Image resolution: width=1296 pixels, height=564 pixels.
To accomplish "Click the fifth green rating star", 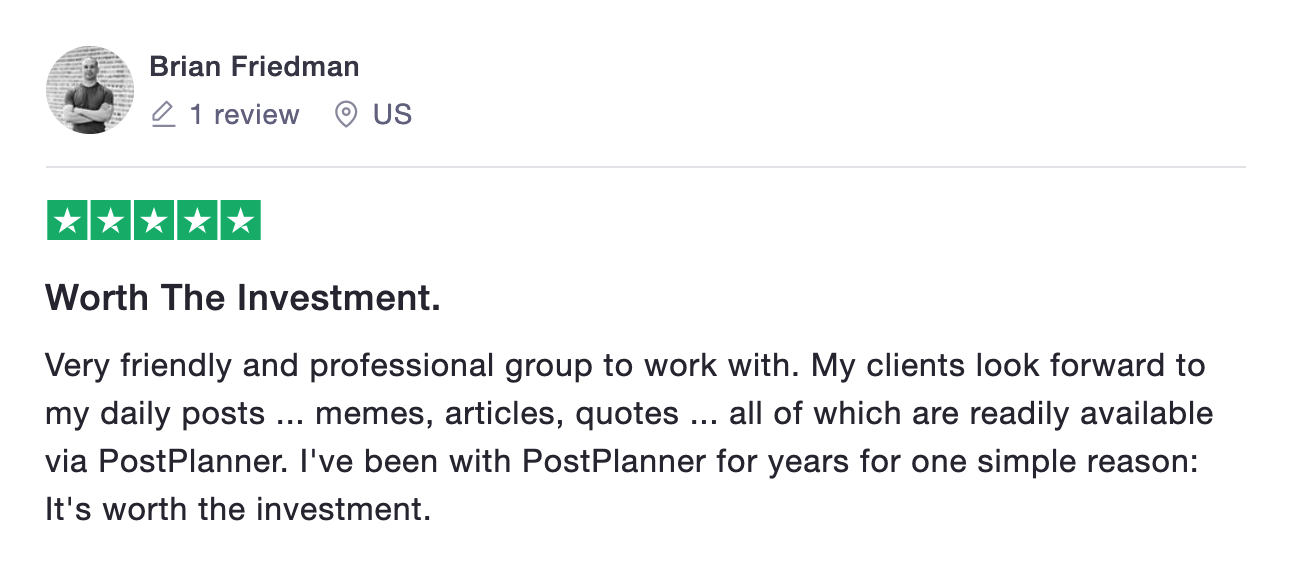I will coord(240,221).
